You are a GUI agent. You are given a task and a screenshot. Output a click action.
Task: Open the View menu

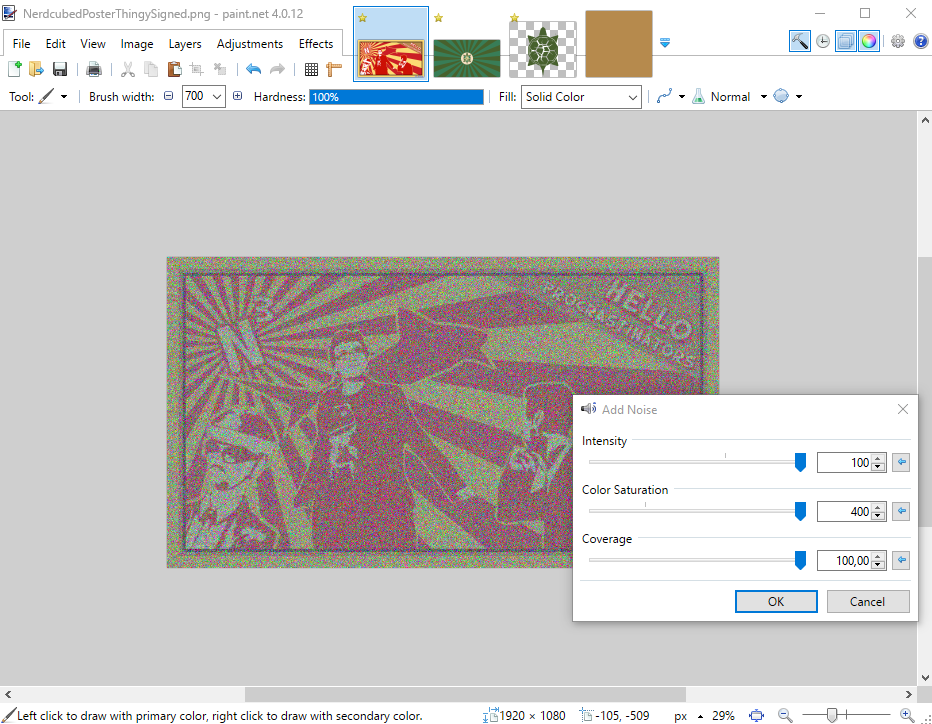[x=93, y=44]
